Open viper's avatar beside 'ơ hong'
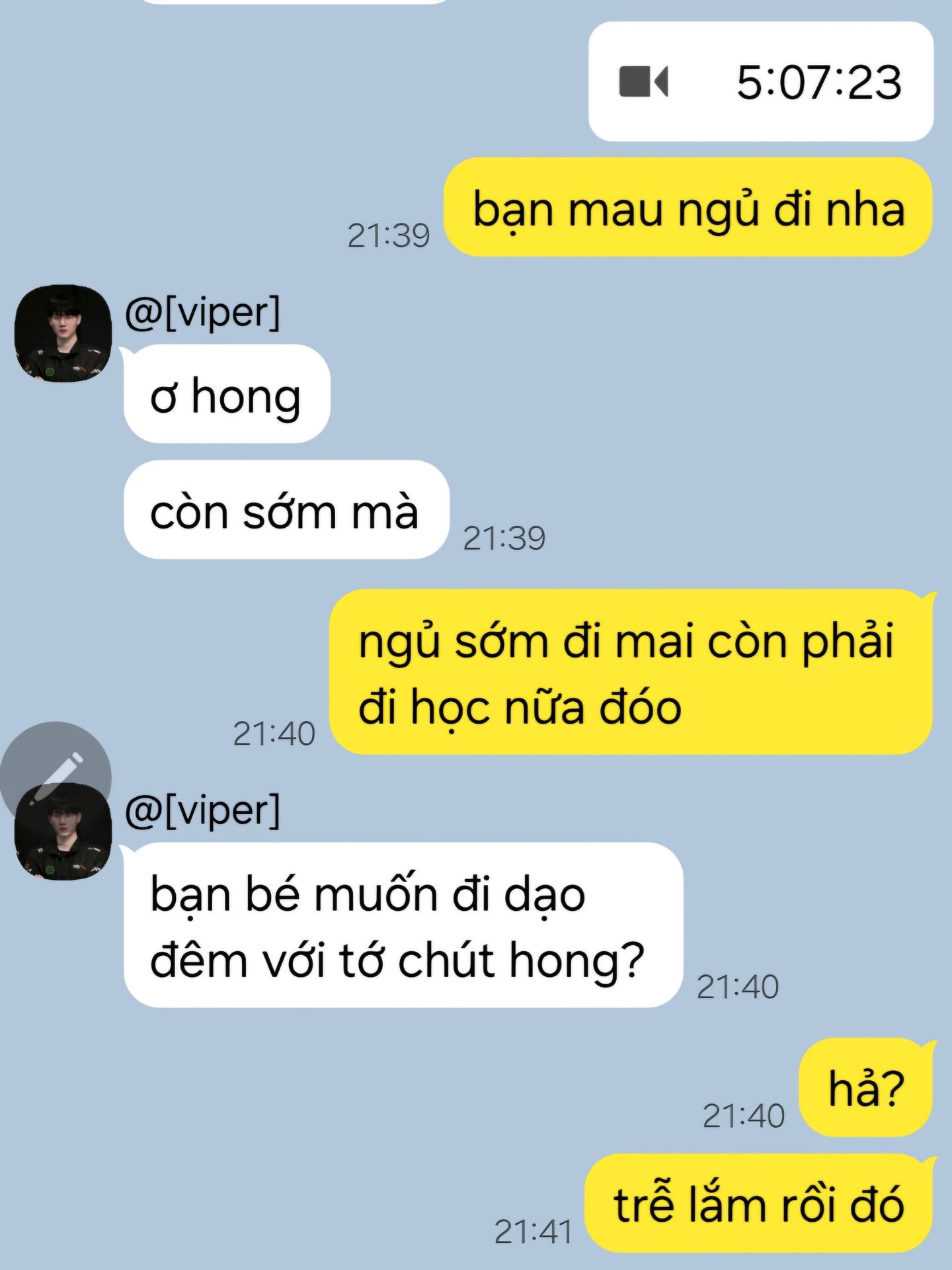Viewport: 952px width, 1270px height. click(63, 333)
